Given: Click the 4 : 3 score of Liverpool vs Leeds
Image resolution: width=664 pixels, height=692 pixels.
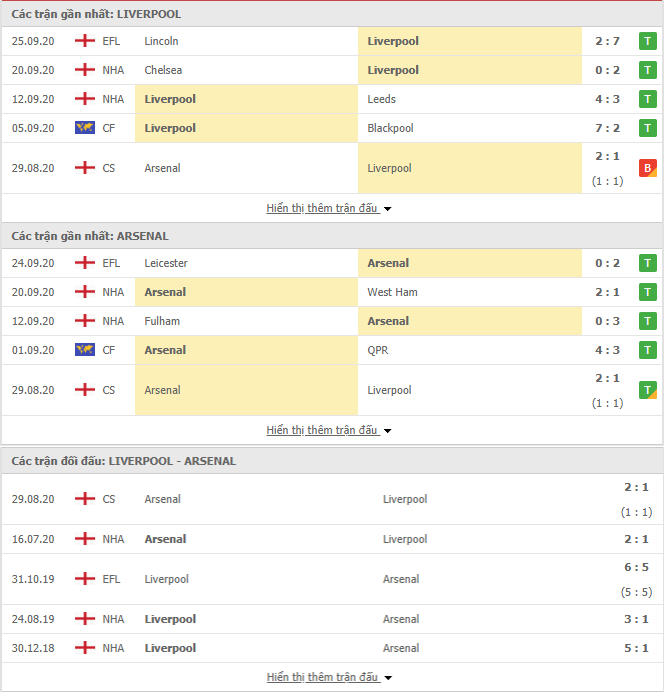Looking at the screenshot, I should click(607, 99).
